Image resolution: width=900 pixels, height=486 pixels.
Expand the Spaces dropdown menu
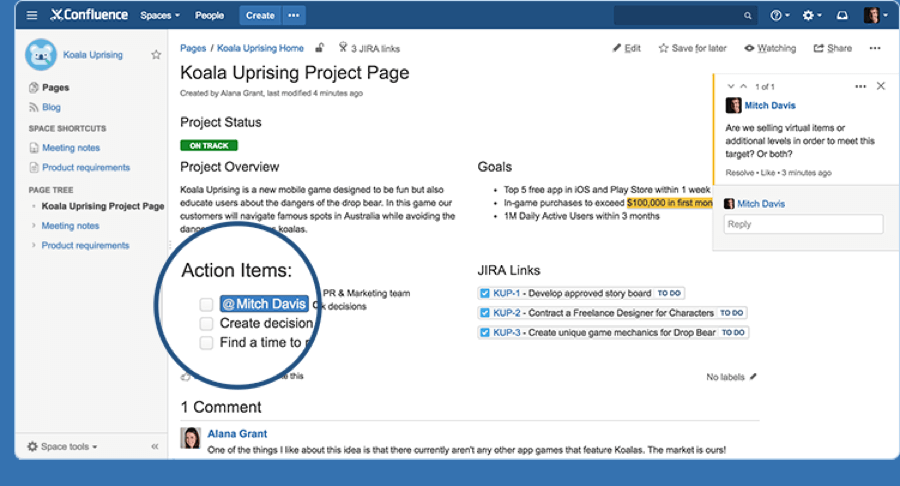pos(160,15)
